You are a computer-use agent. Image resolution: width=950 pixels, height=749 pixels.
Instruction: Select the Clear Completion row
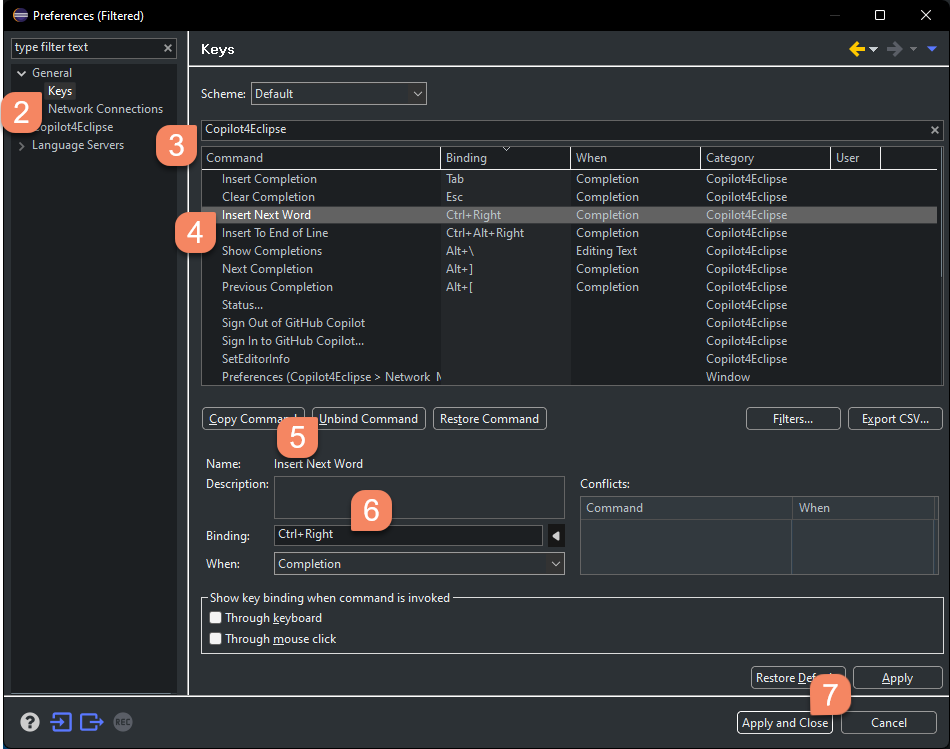point(569,197)
